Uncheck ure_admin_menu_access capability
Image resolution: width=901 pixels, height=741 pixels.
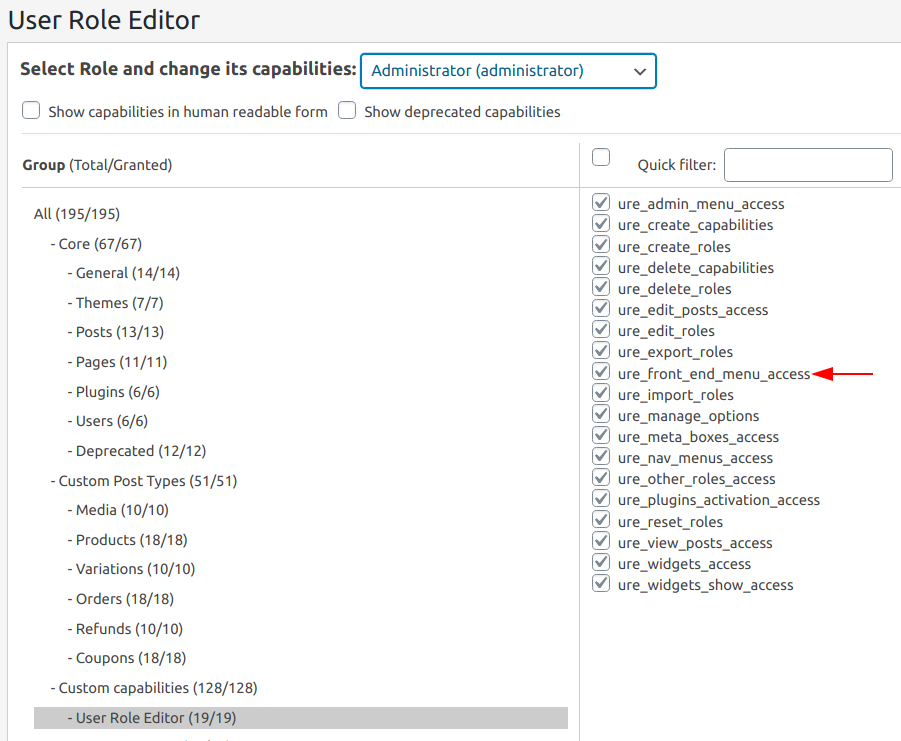pos(601,202)
